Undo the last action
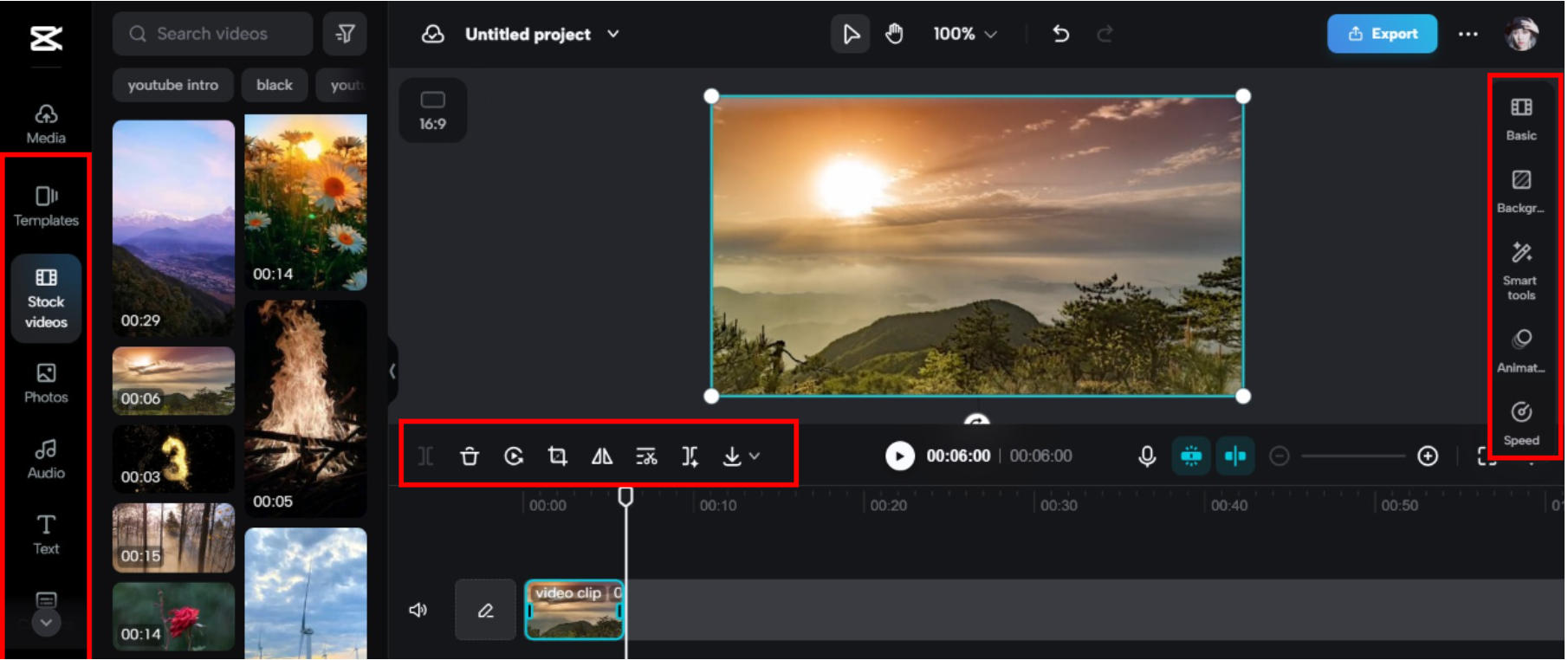Viewport: 1568px width, 660px height. 1060,34
